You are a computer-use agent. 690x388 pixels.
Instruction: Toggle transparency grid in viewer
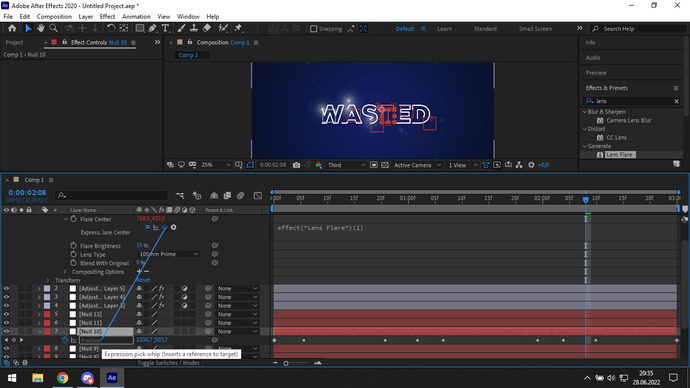385,165
